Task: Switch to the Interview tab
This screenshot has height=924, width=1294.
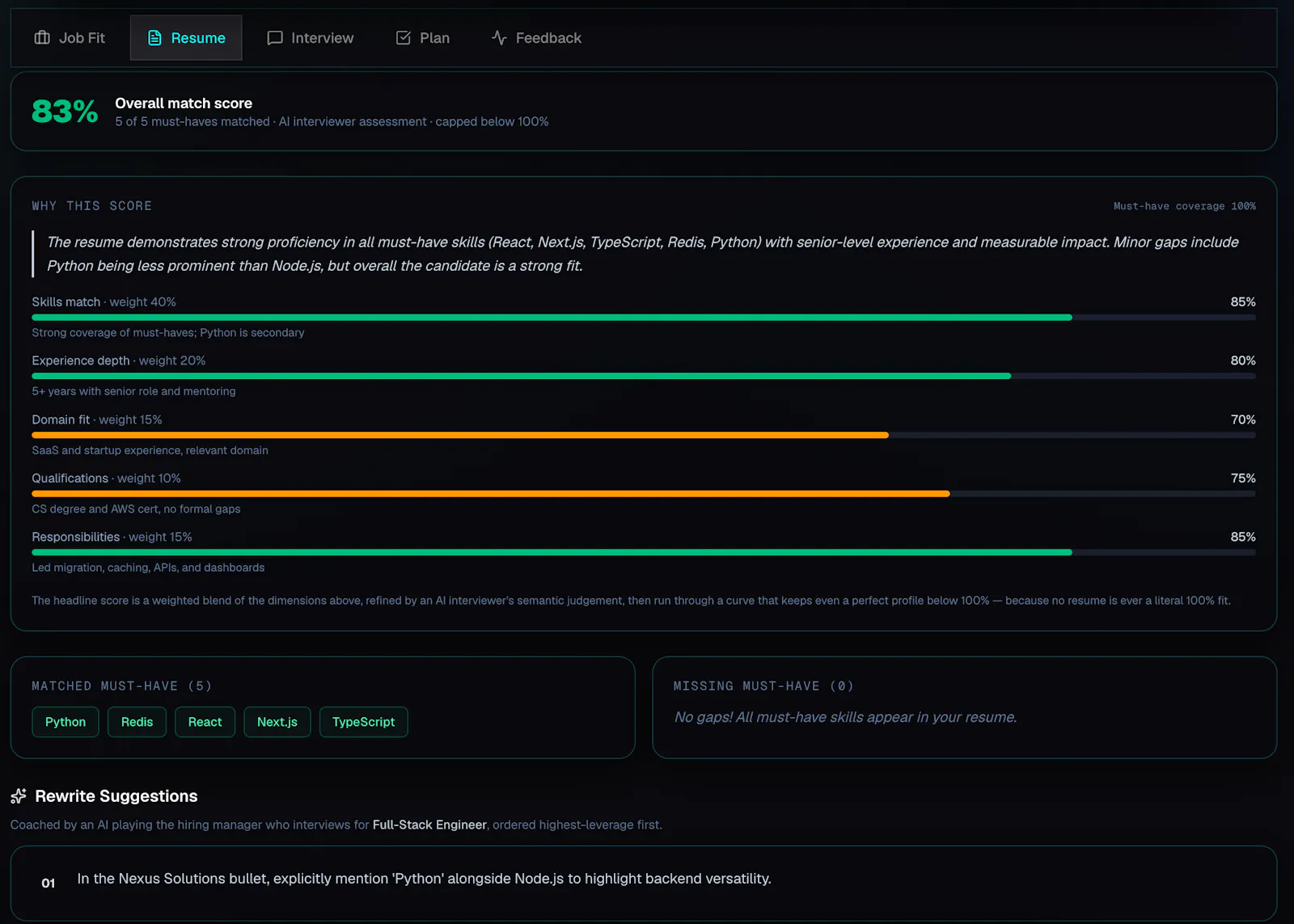Action: 311,38
